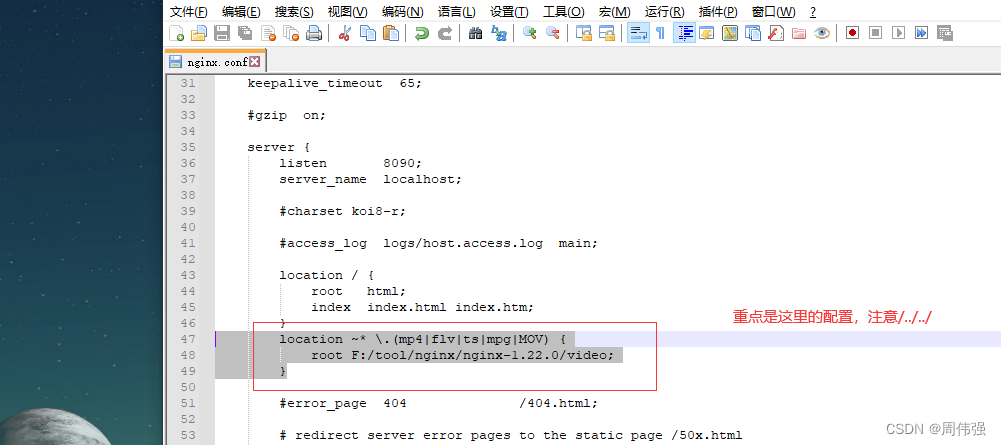Open the Function List panel icon
This screenshot has height=445, width=1001.
[776, 33]
